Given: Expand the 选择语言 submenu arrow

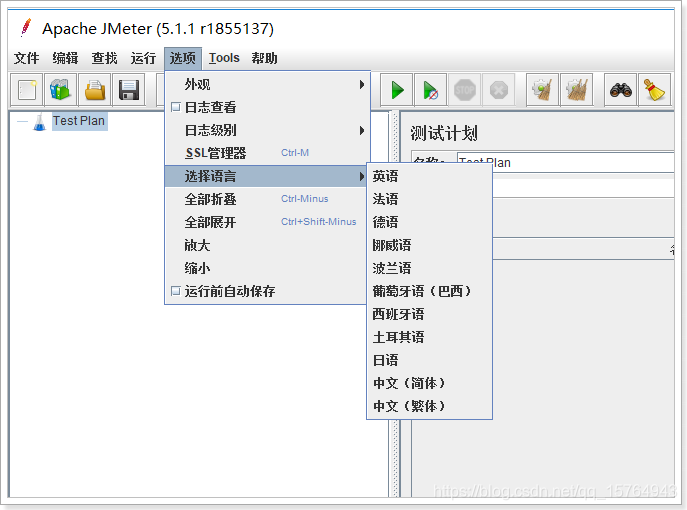Looking at the screenshot, I should (361, 176).
